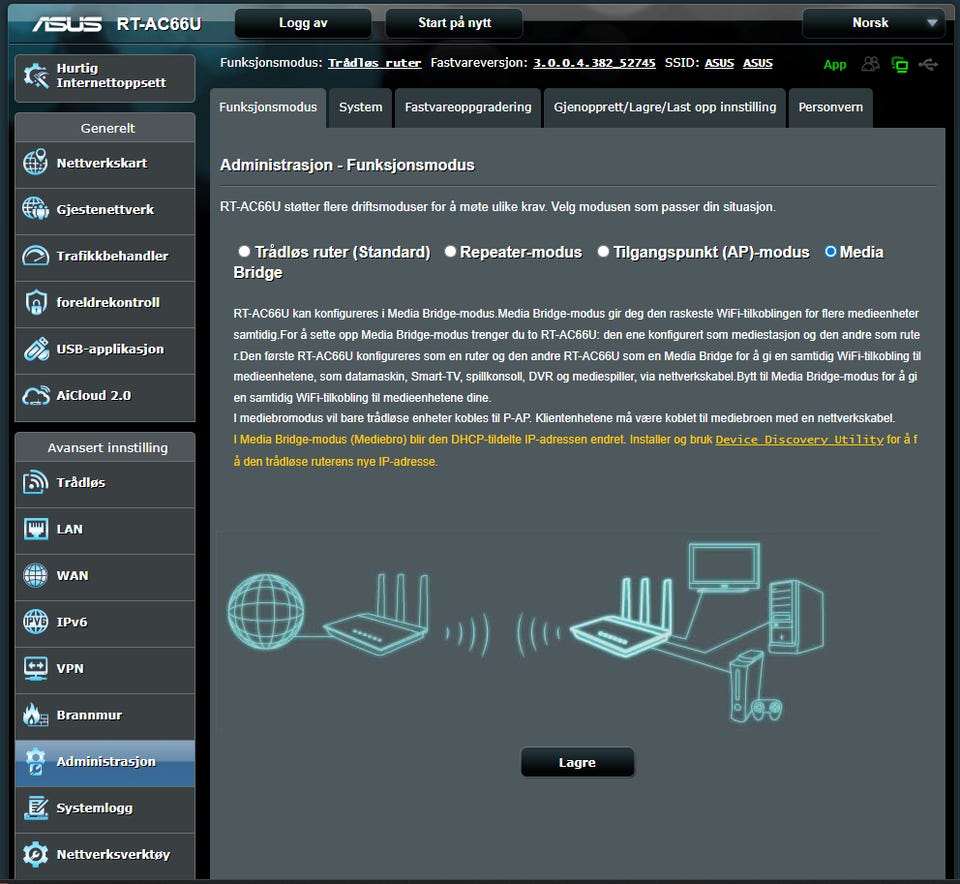960x884 pixels.
Task: Click the Trådløs ruter mode link
Action: click(375, 63)
